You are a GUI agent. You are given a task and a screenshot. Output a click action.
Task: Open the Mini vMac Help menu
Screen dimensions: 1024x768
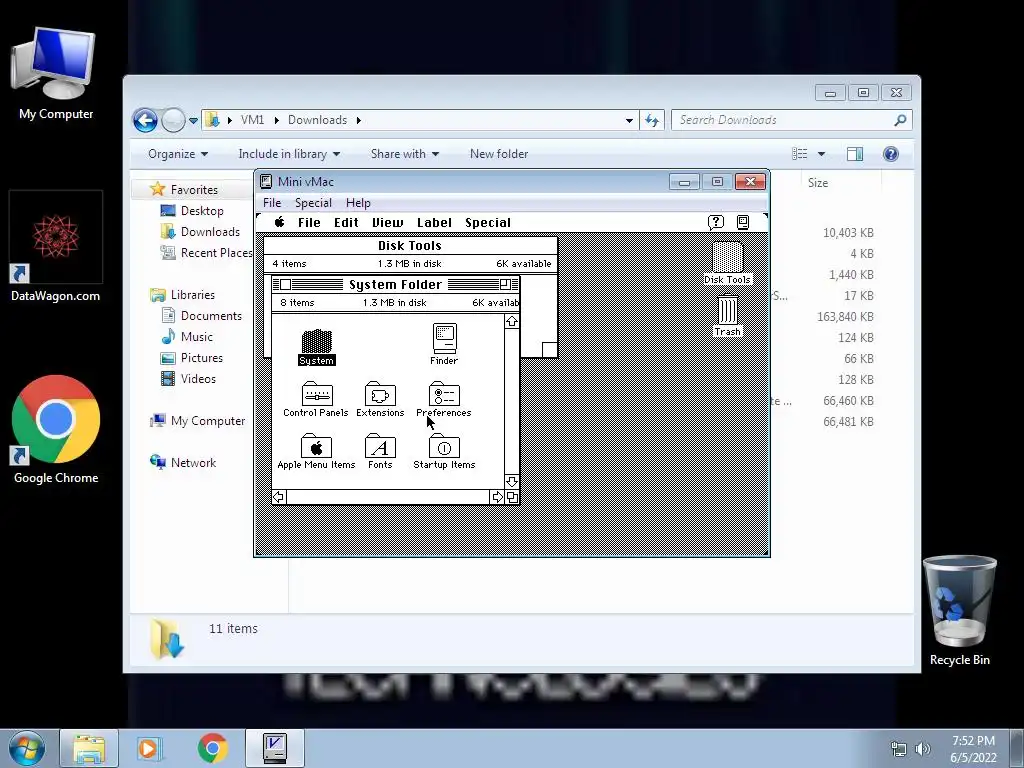[358, 203]
